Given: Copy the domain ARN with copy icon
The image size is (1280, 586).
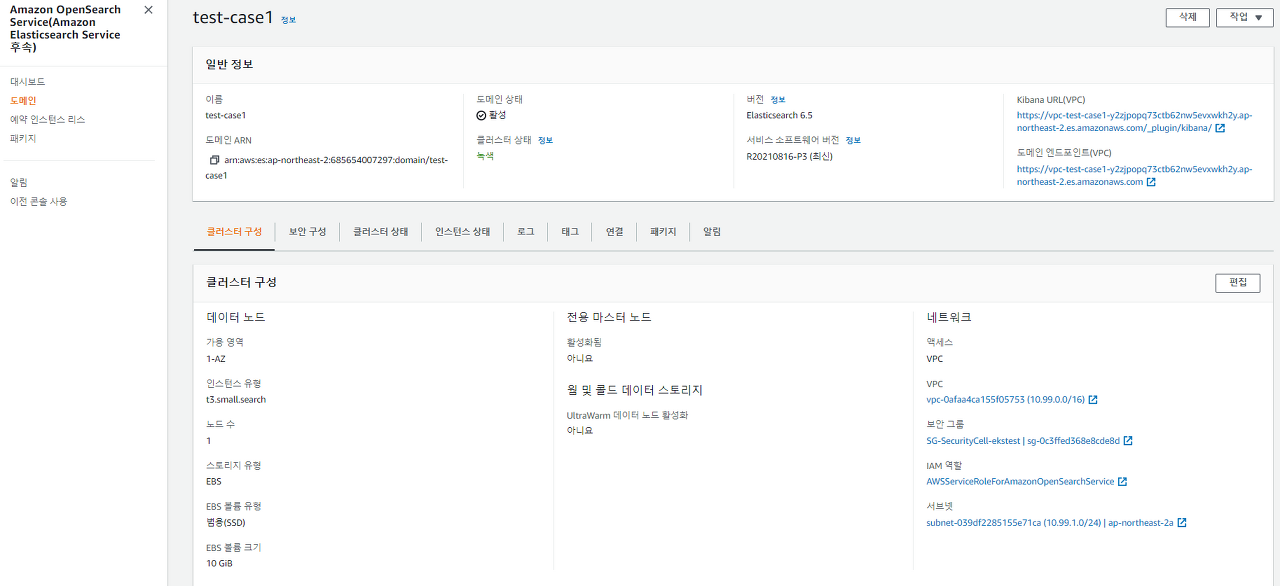Looking at the screenshot, I should point(214,160).
